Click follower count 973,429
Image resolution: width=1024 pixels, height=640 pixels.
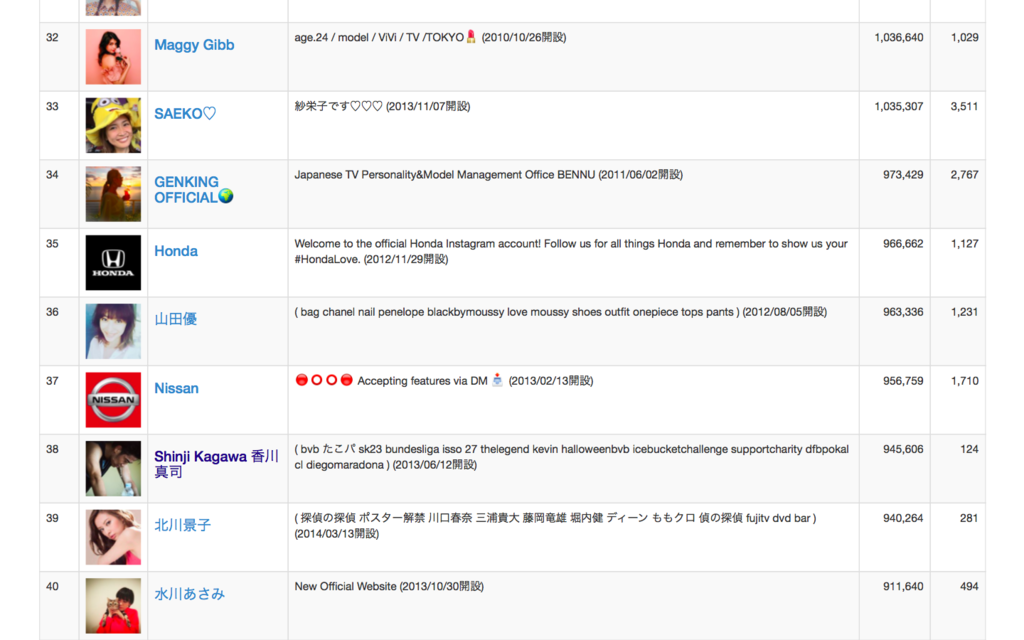(x=903, y=175)
